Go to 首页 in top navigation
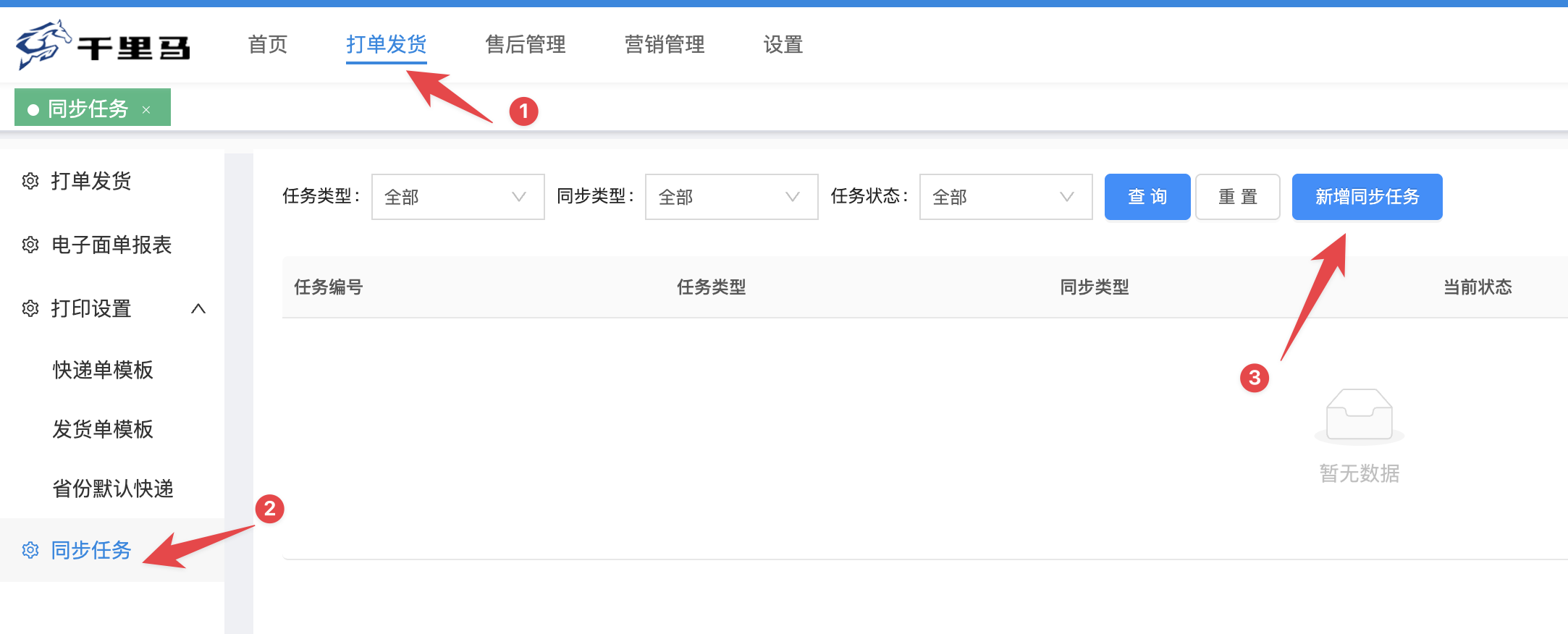Screen dimensions: 1568x634 coord(268,45)
